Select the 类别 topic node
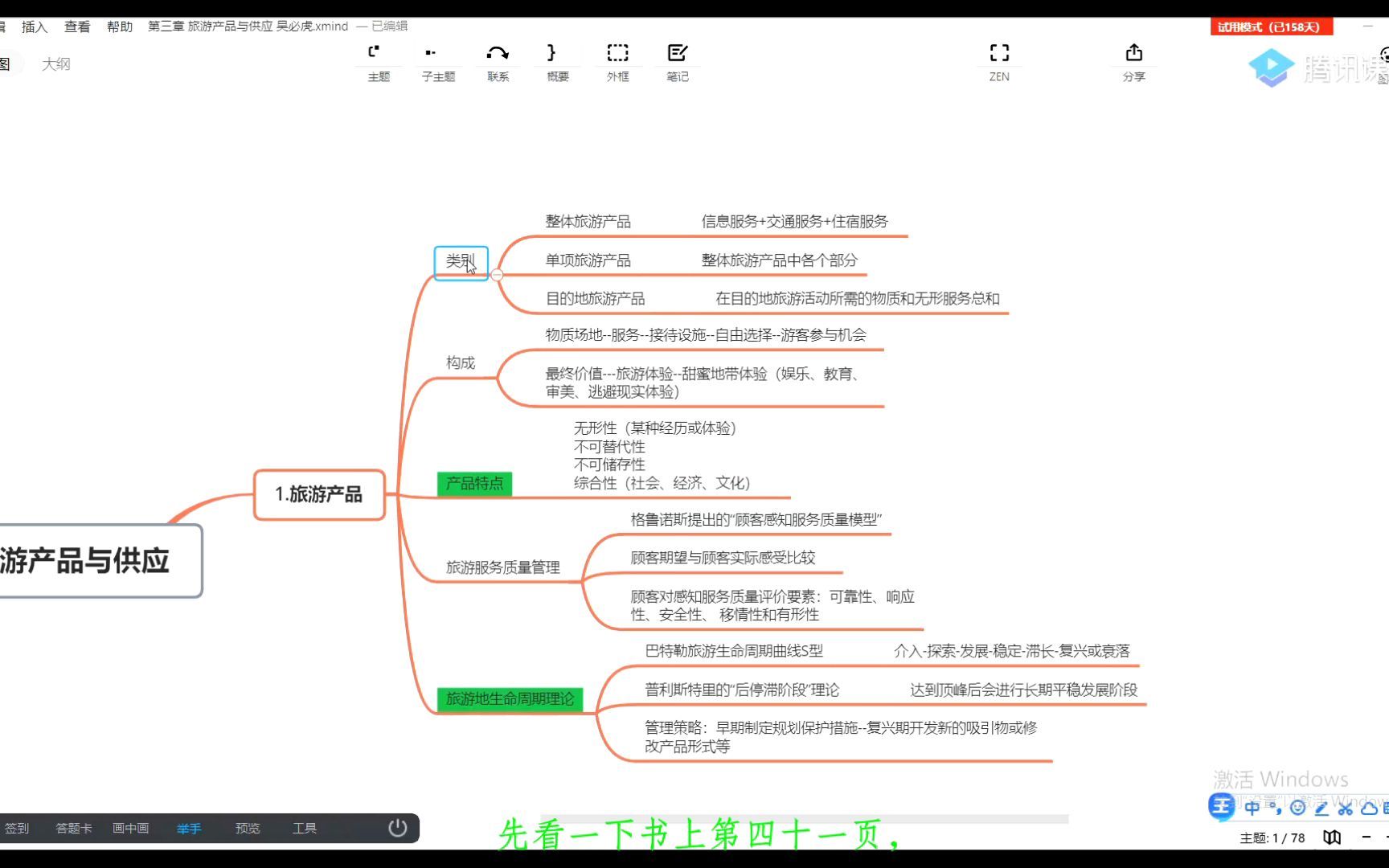This screenshot has width=1389, height=868. (x=461, y=263)
